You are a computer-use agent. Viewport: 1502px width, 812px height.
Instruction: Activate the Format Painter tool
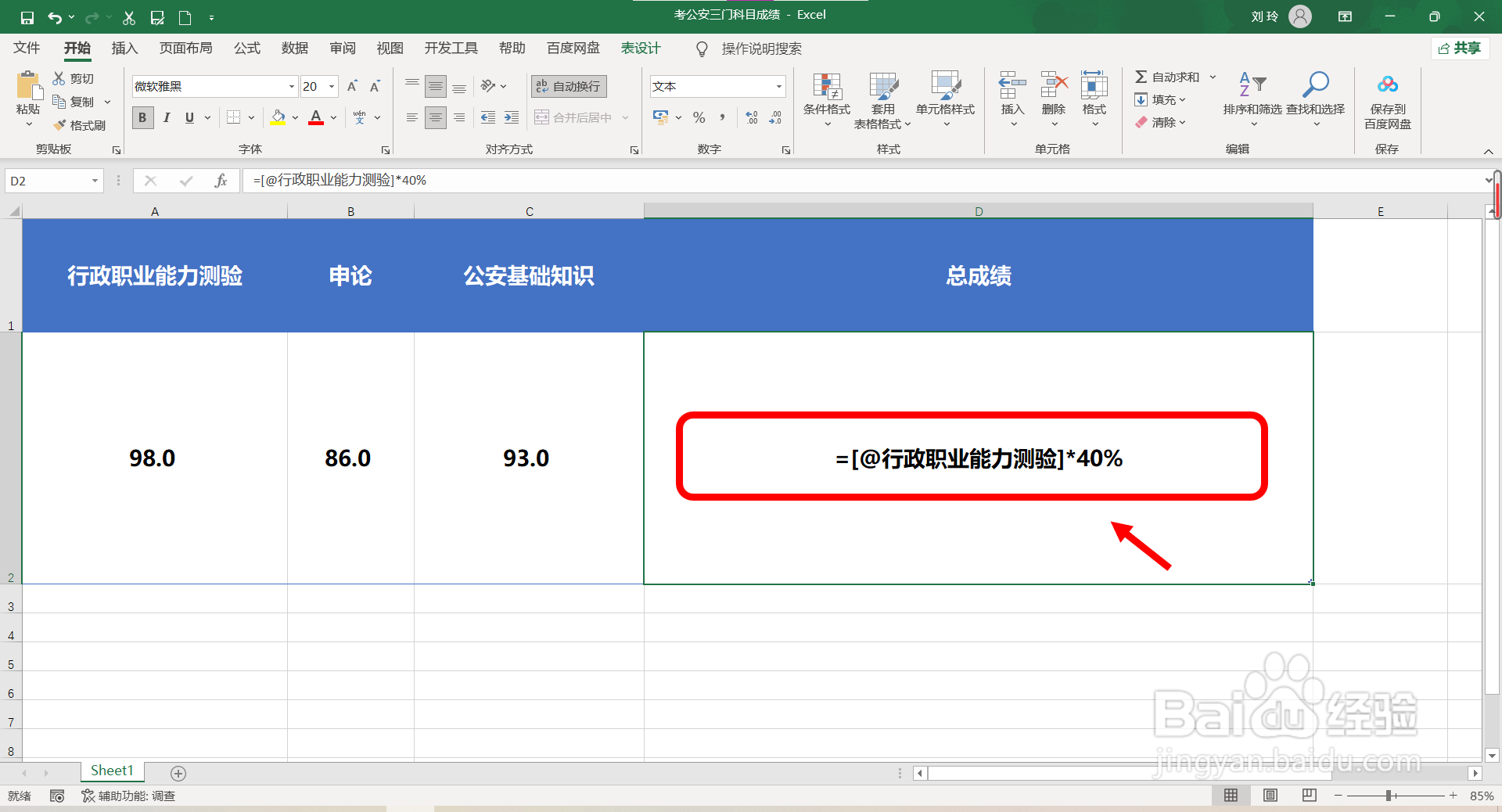point(80,125)
